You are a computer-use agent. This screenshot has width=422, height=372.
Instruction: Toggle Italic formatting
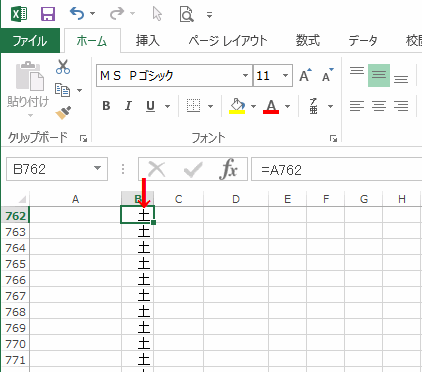[128, 106]
